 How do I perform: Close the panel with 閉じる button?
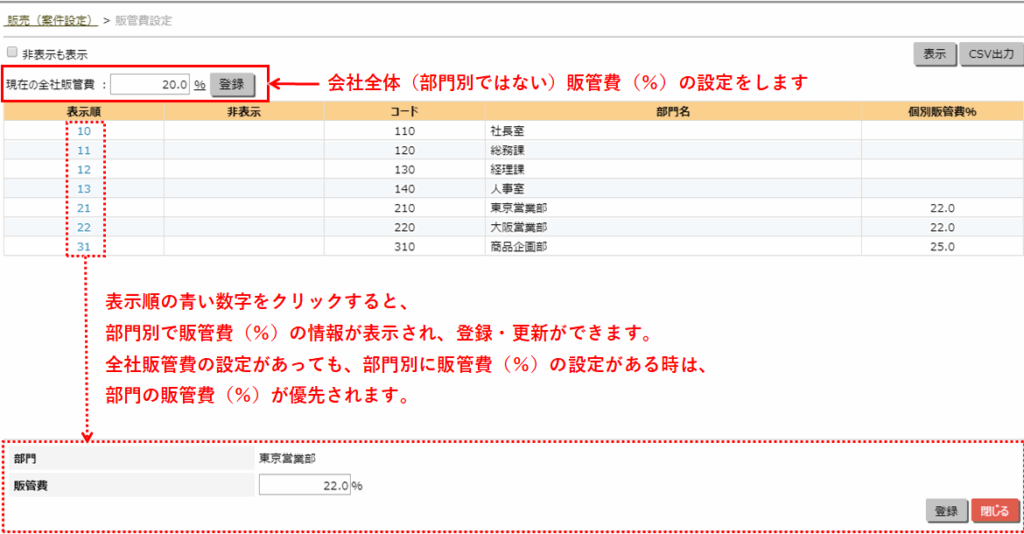point(994,511)
